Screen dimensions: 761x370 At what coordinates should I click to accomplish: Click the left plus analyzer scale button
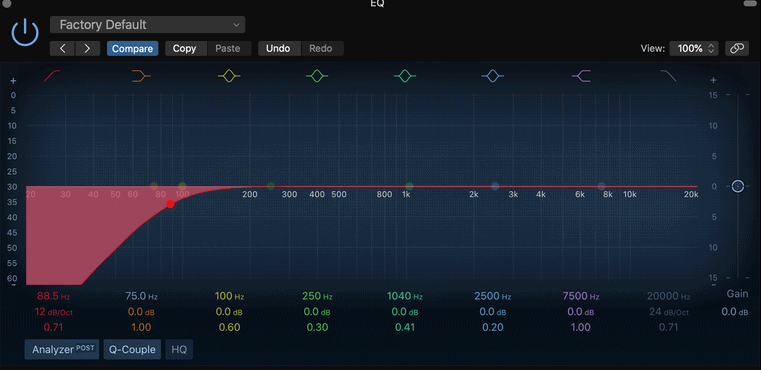[14, 81]
